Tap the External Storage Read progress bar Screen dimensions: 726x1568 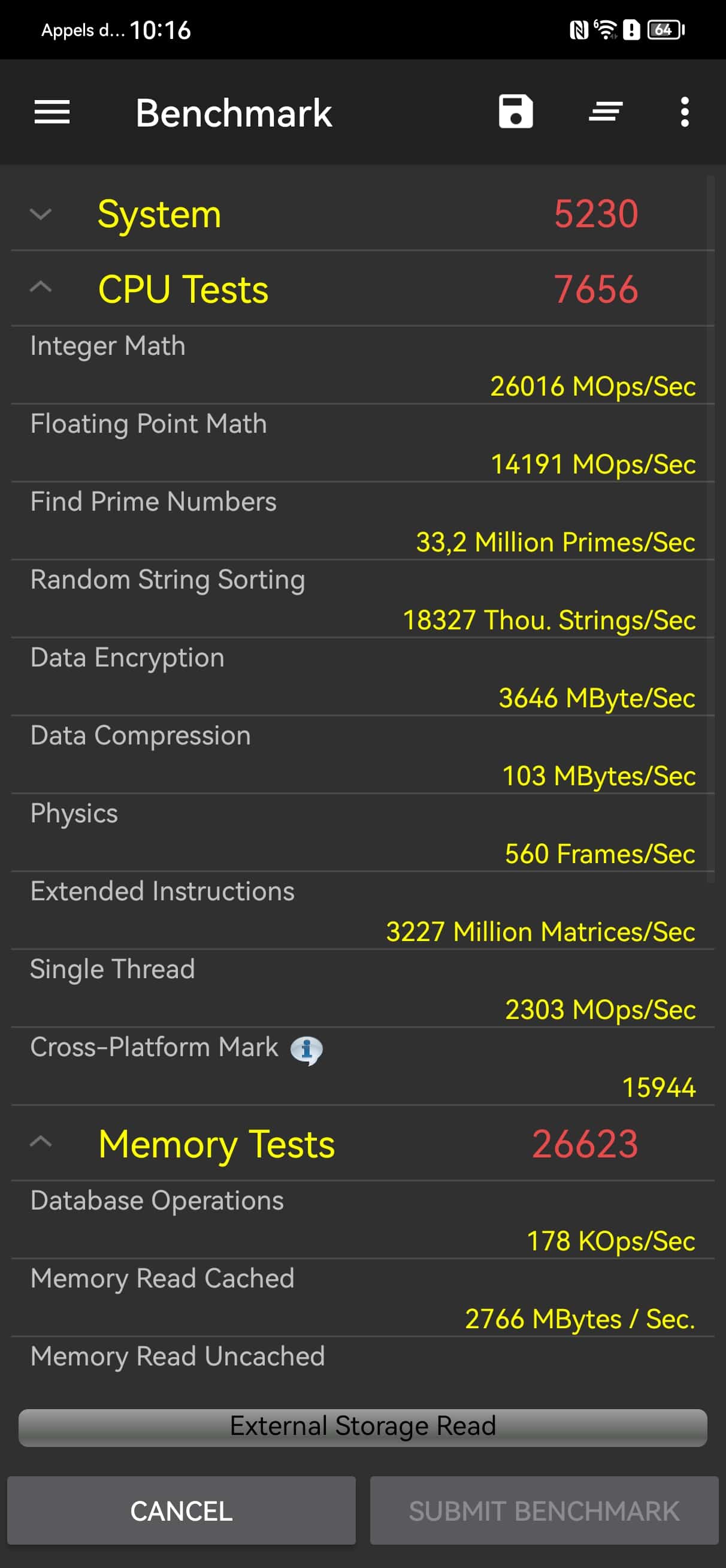point(362,1427)
